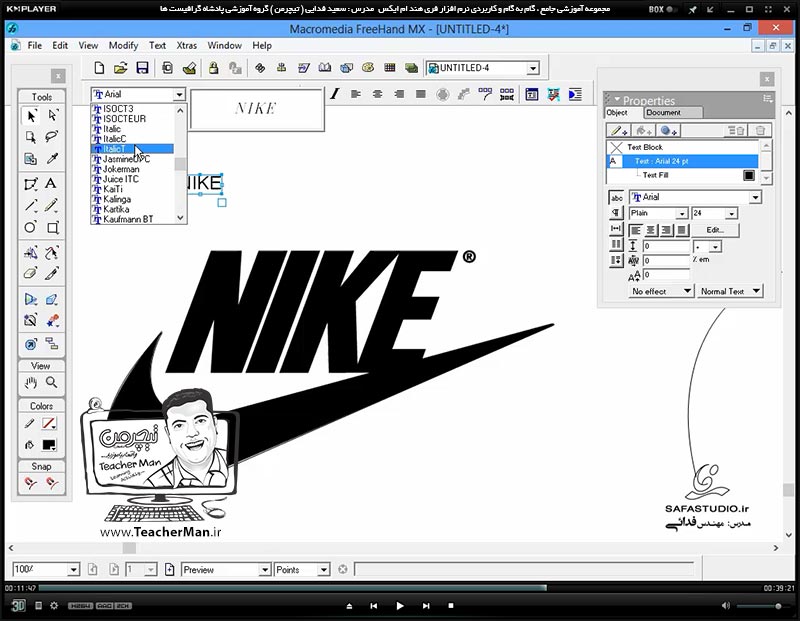The width and height of the screenshot is (800, 621).
Task: Open the Color Mixer palette icon
Action: [367, 67]
